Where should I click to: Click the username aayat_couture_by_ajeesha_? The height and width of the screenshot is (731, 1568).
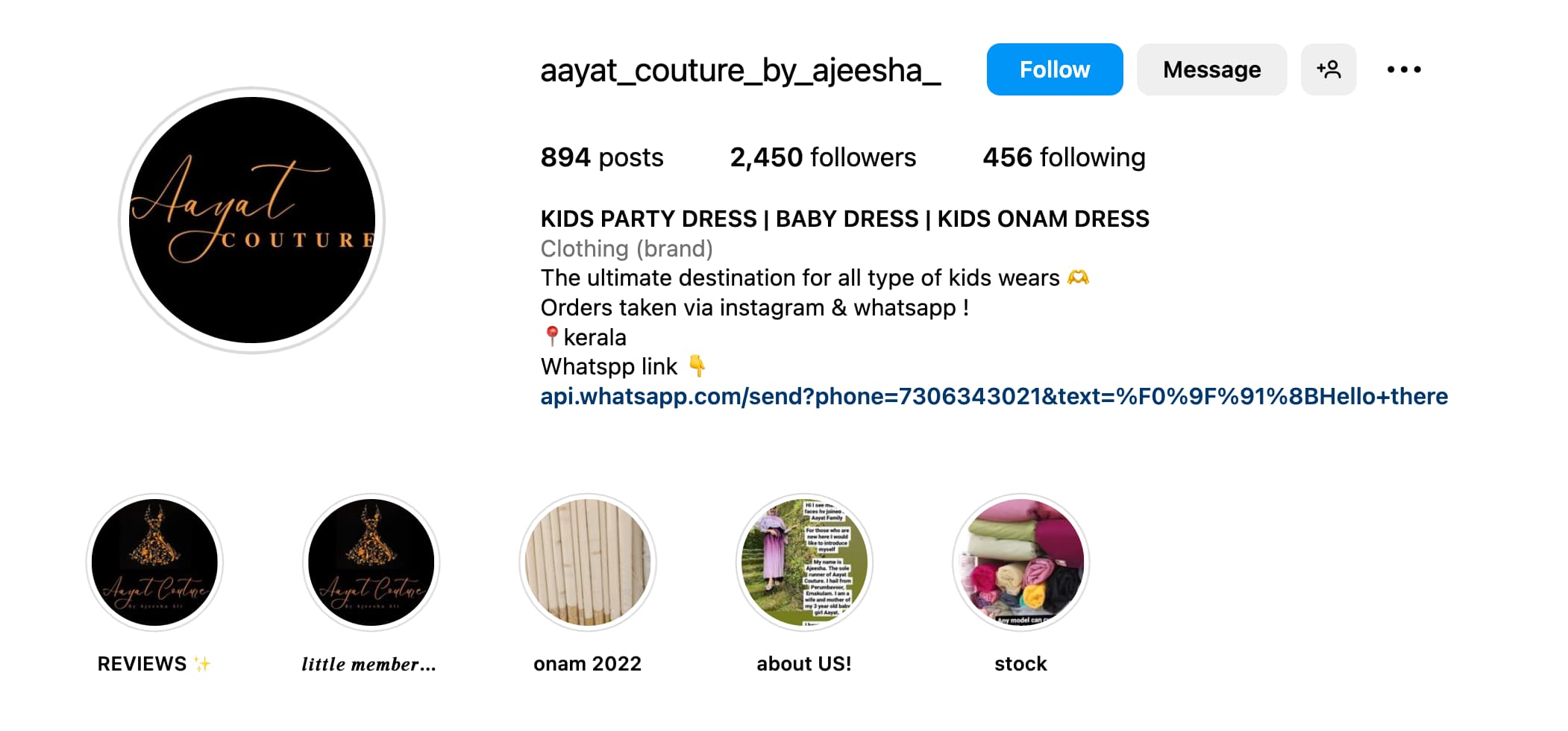click(x=741, y=71)
